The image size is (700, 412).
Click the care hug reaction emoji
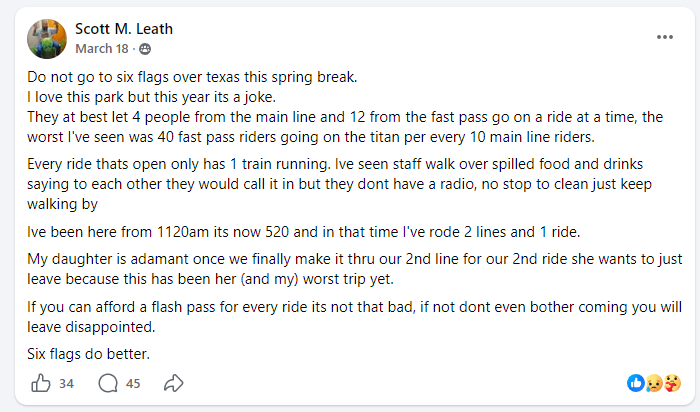(672, 382)
